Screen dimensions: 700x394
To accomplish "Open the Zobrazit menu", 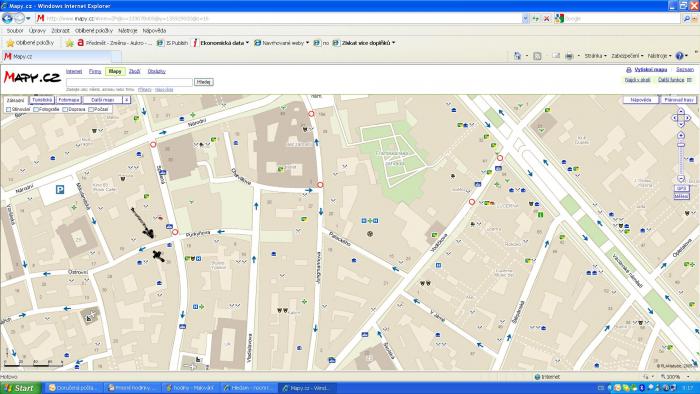I will coord(60,31).
